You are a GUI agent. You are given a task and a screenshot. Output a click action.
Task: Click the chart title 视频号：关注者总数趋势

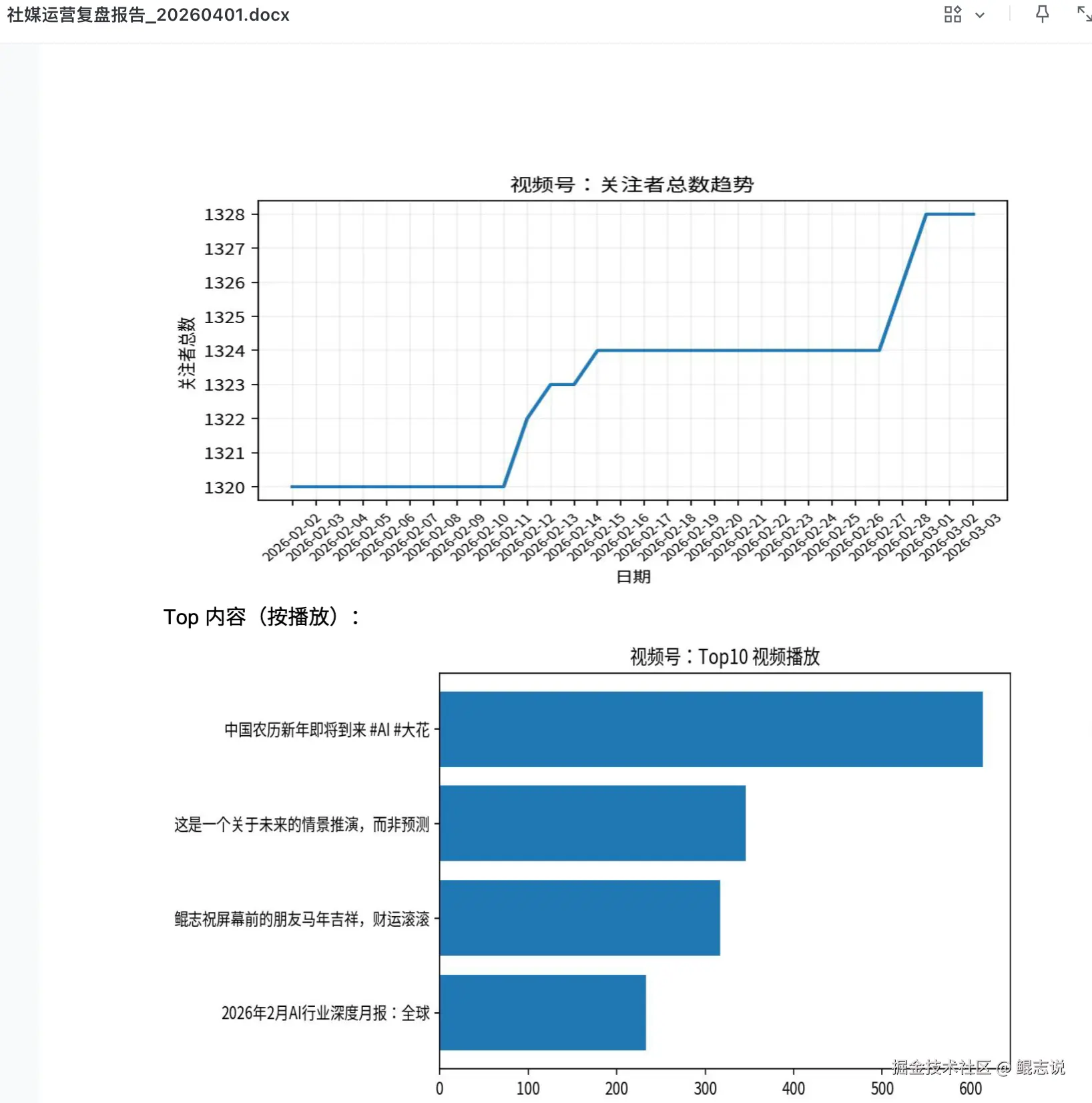632,184
